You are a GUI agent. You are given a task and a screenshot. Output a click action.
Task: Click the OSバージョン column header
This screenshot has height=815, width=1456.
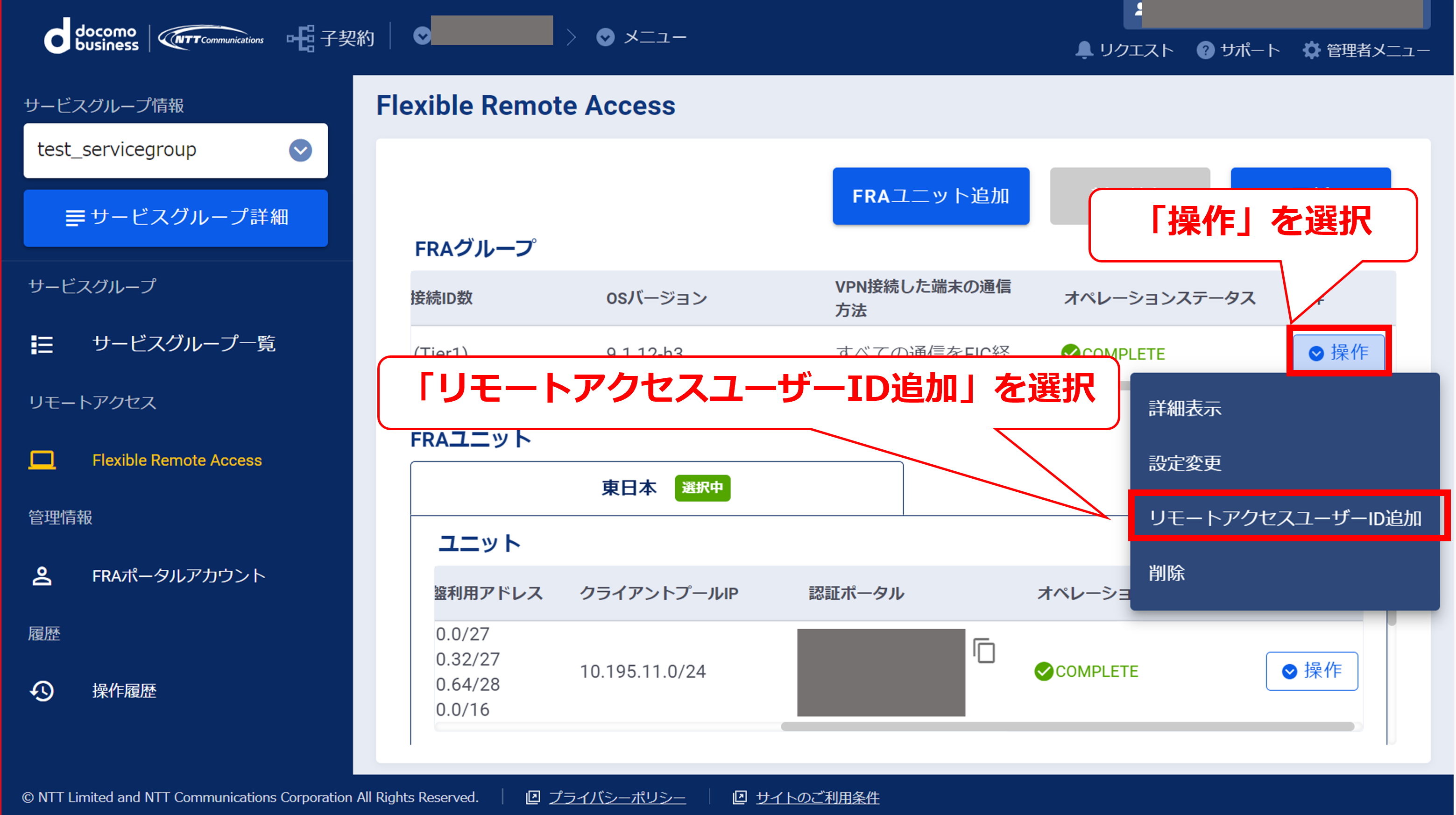coord(656,298)
